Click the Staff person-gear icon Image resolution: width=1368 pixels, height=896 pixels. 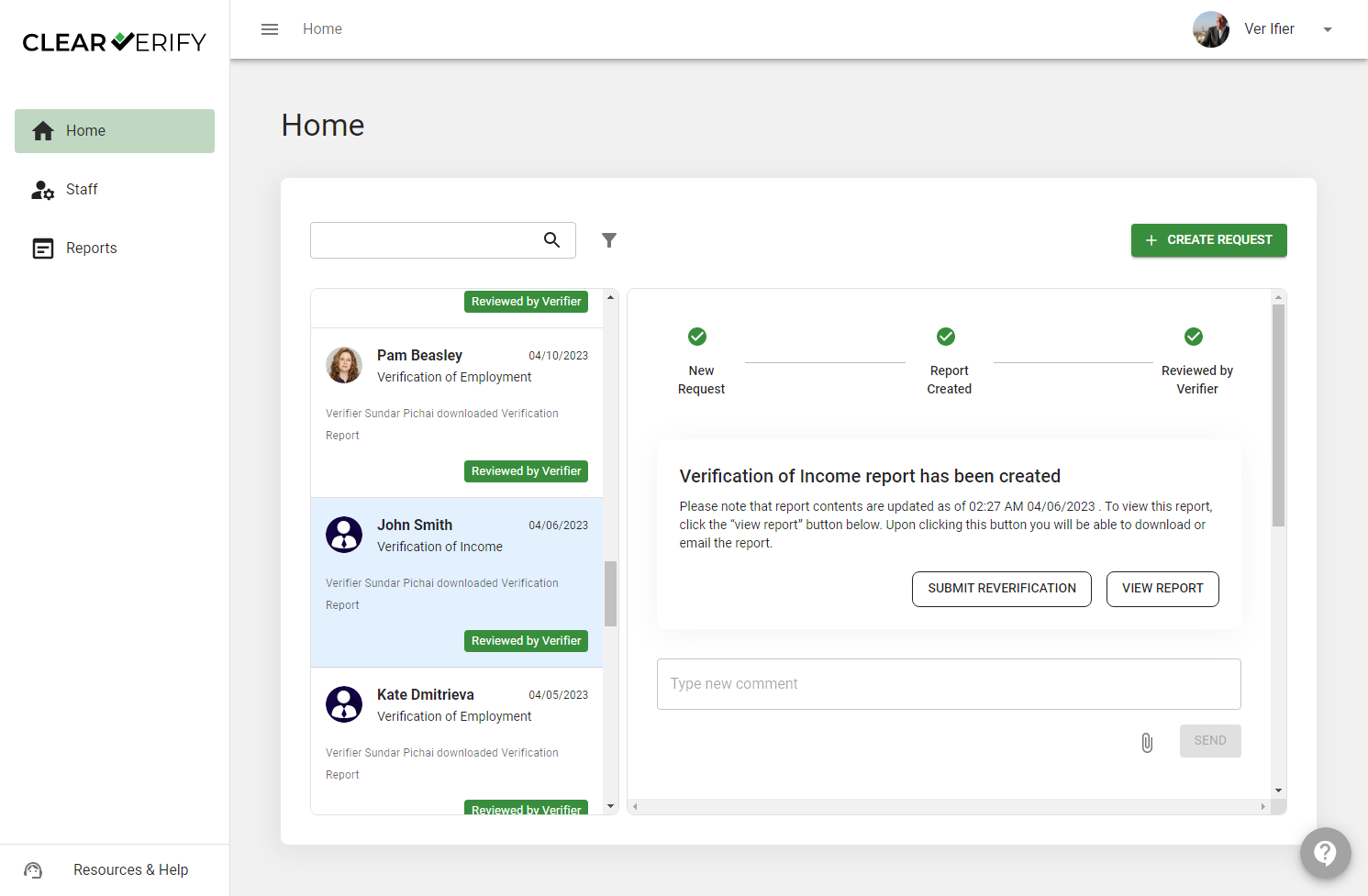pos(43,190)
